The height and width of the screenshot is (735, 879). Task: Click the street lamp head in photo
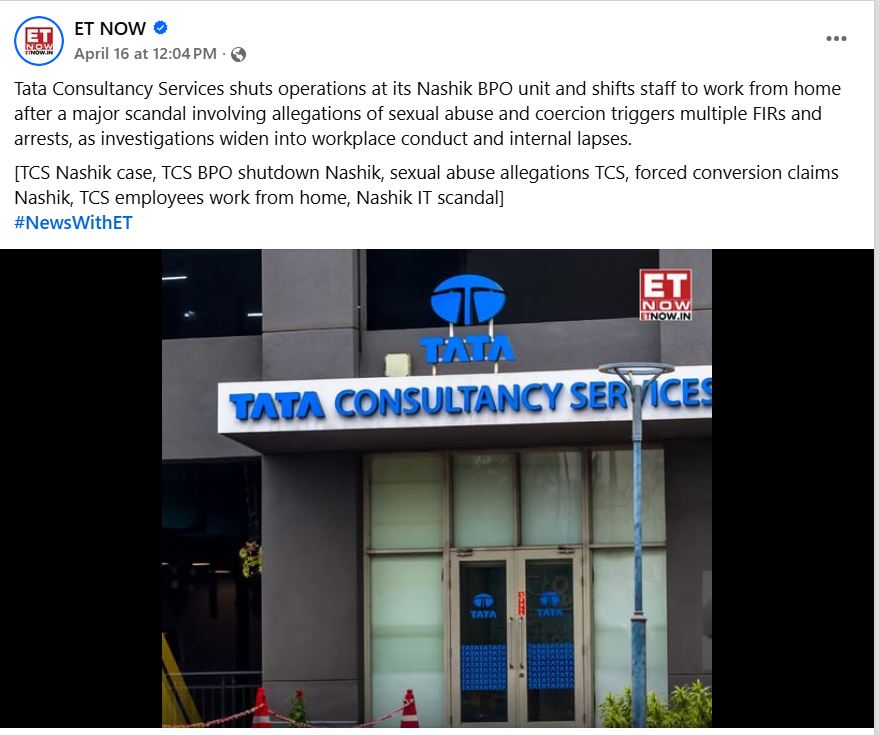point(636,371)
